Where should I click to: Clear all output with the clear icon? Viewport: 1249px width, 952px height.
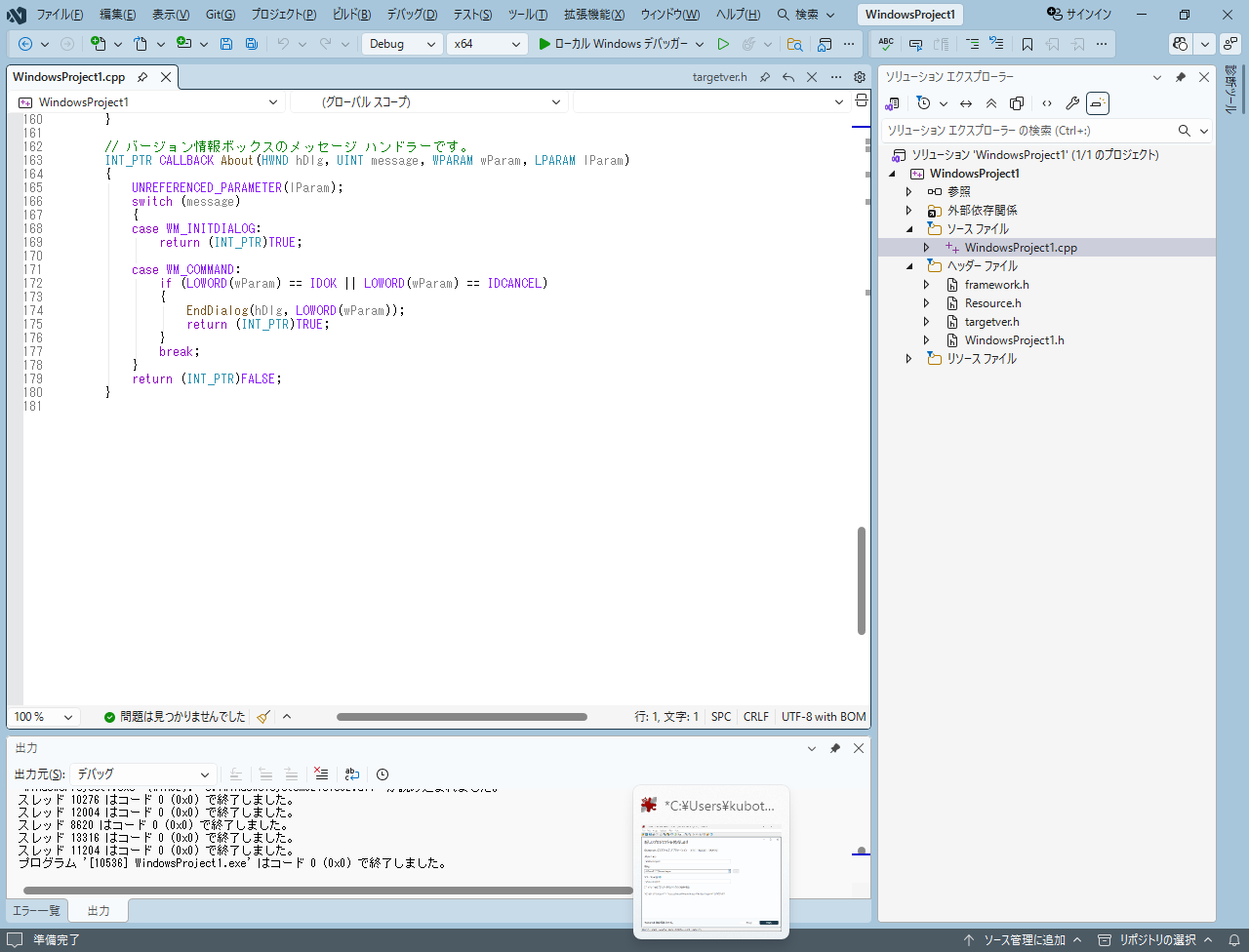321,773
